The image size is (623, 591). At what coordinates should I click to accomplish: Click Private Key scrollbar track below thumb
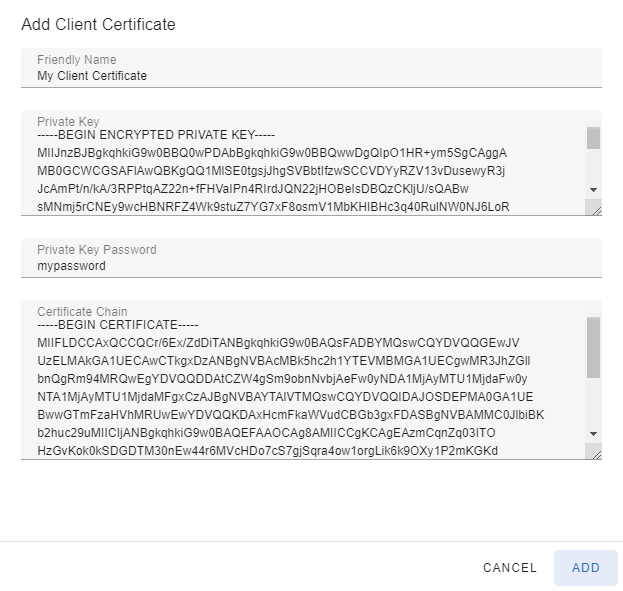593,166
